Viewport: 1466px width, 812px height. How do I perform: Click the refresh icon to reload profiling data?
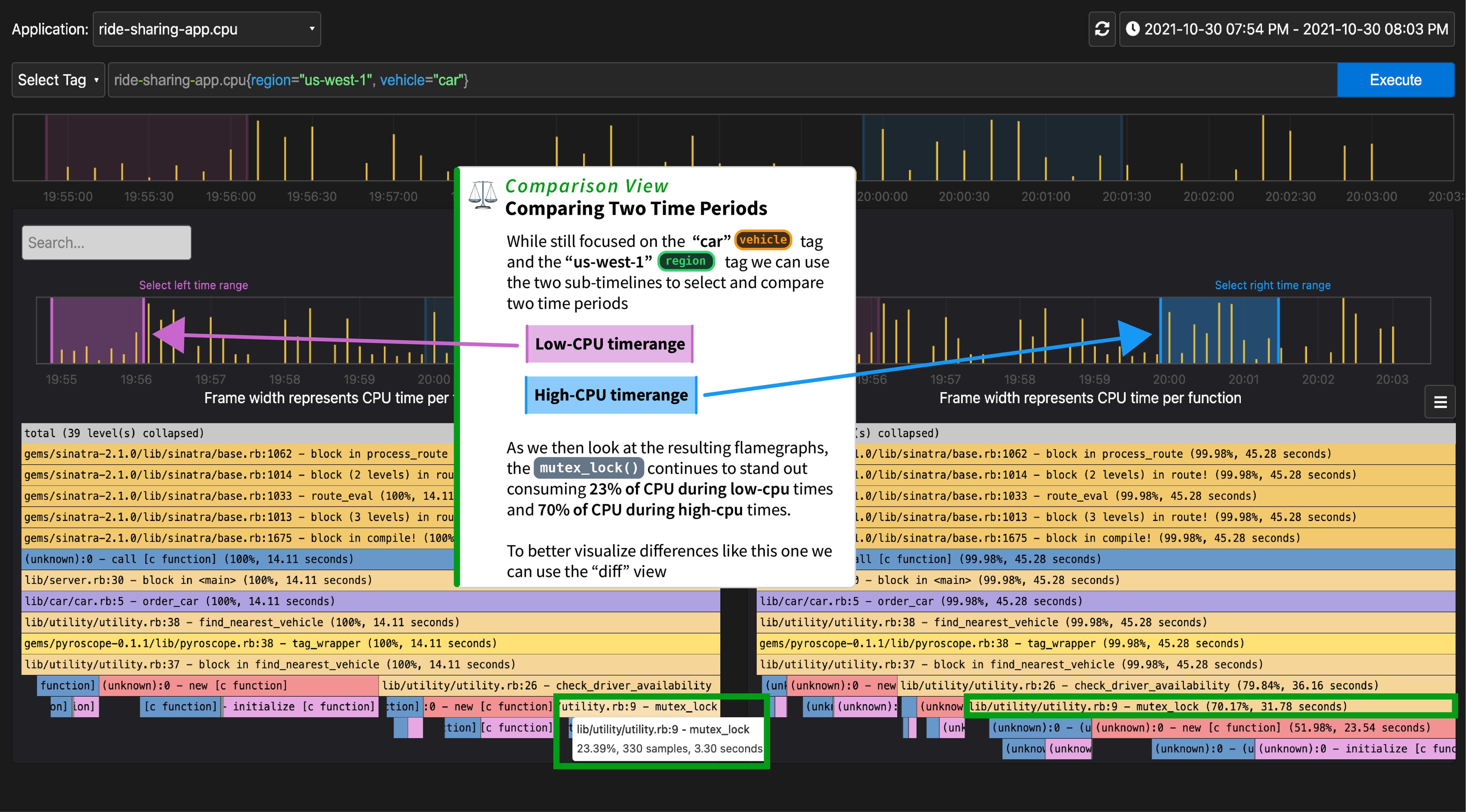1102,29
